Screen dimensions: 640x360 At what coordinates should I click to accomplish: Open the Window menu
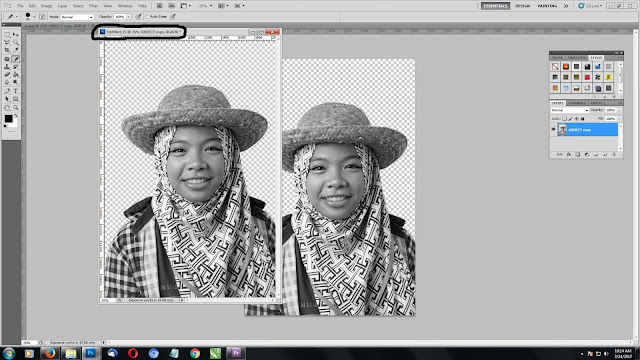click(125, 6)
